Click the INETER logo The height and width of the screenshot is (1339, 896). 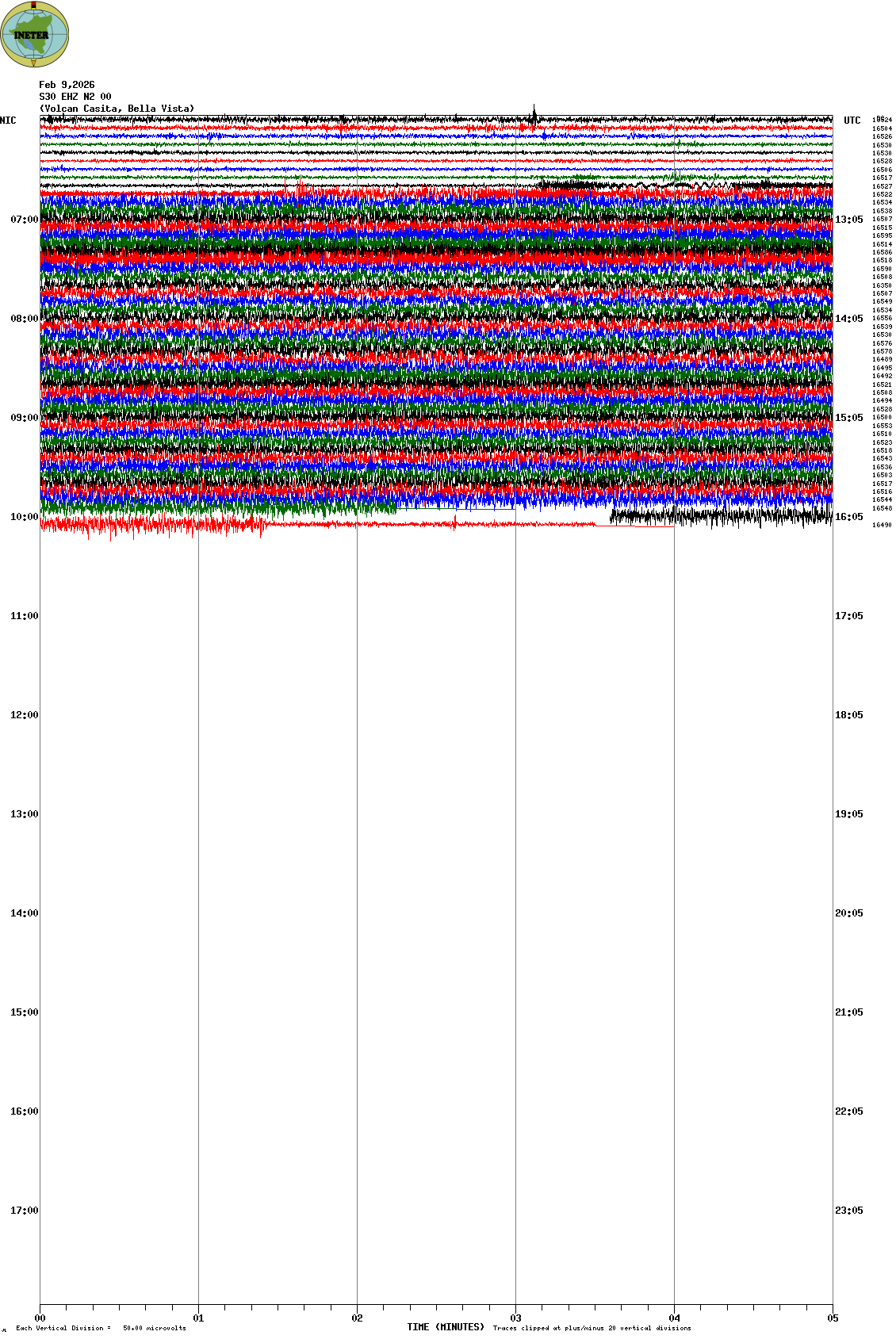(x=34, y=34)
